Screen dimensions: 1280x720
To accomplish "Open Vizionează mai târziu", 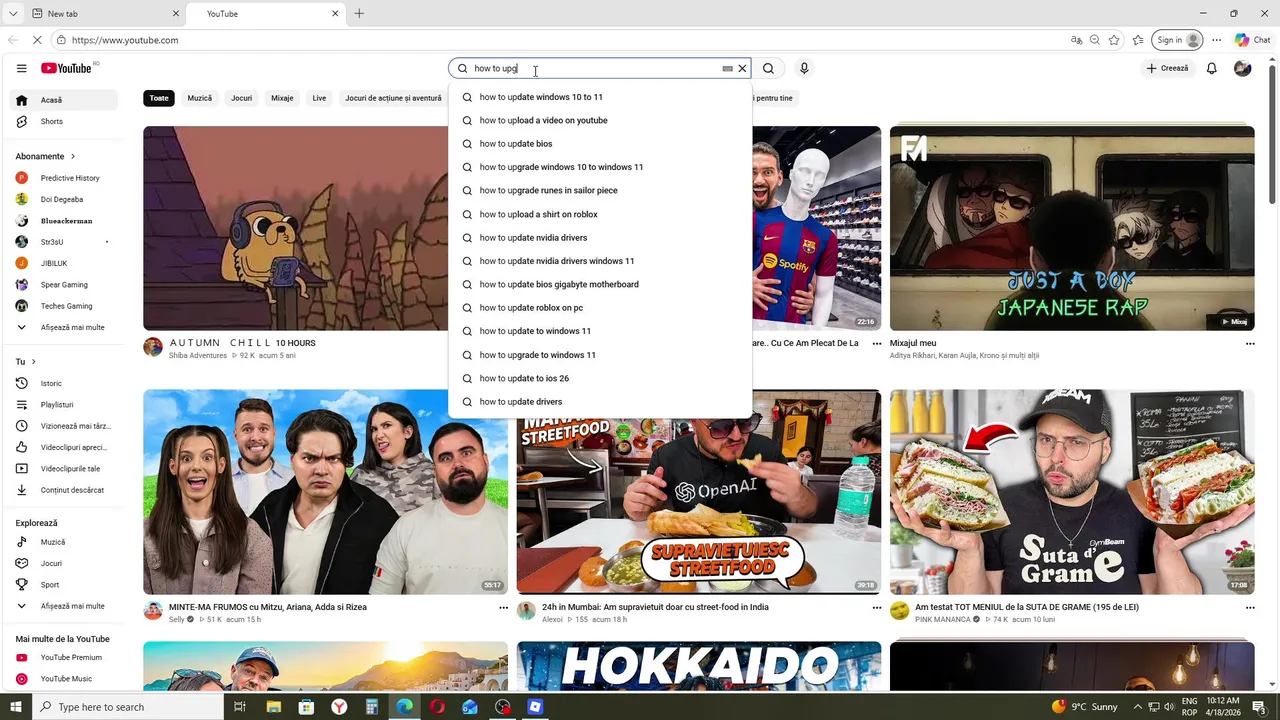I will pos(64,426).
